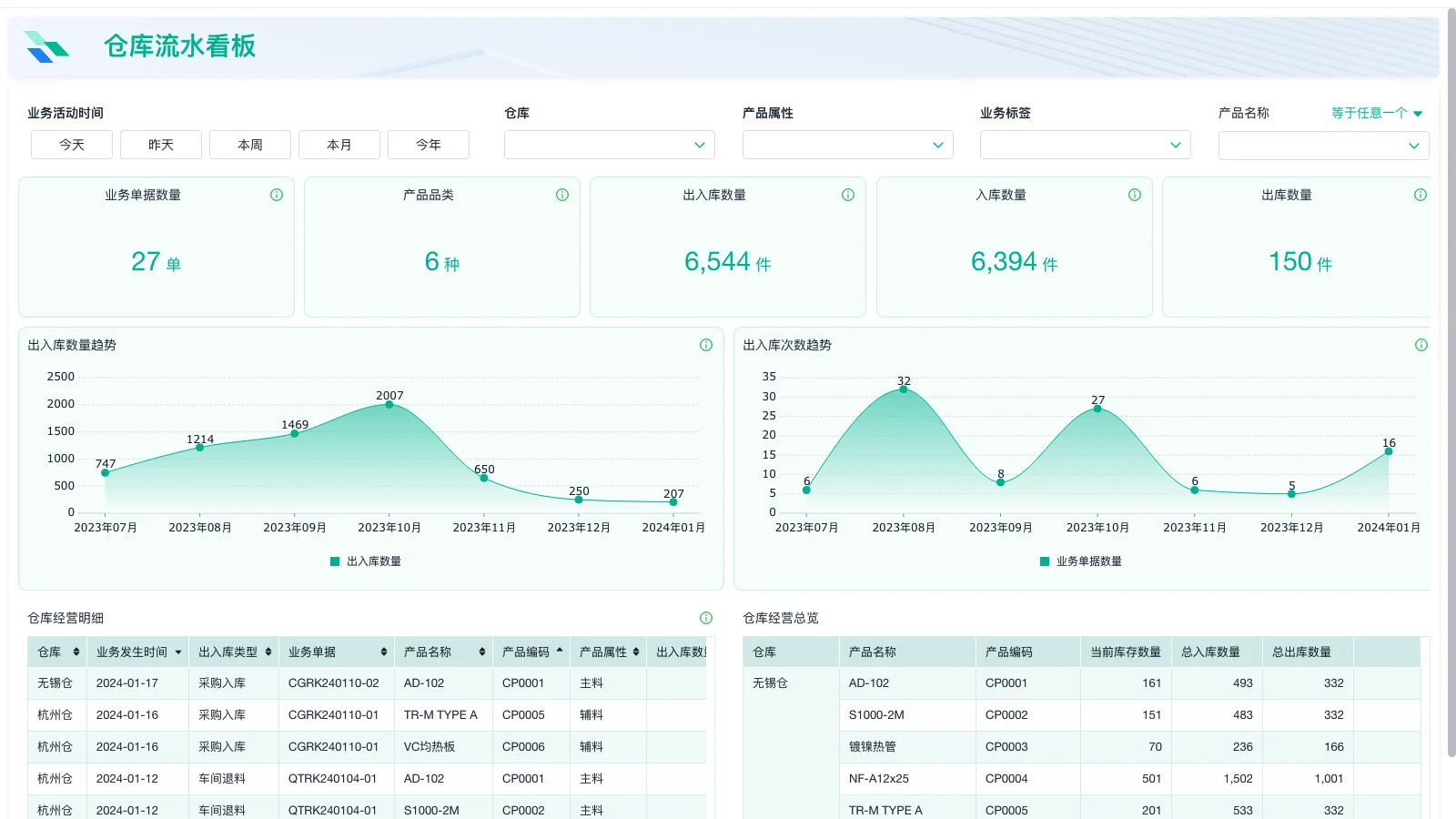Screen dimensions: 1456x819
Task: Click info icon of 出入库数量趋势 chart
Action: click(x=706, y=345)
